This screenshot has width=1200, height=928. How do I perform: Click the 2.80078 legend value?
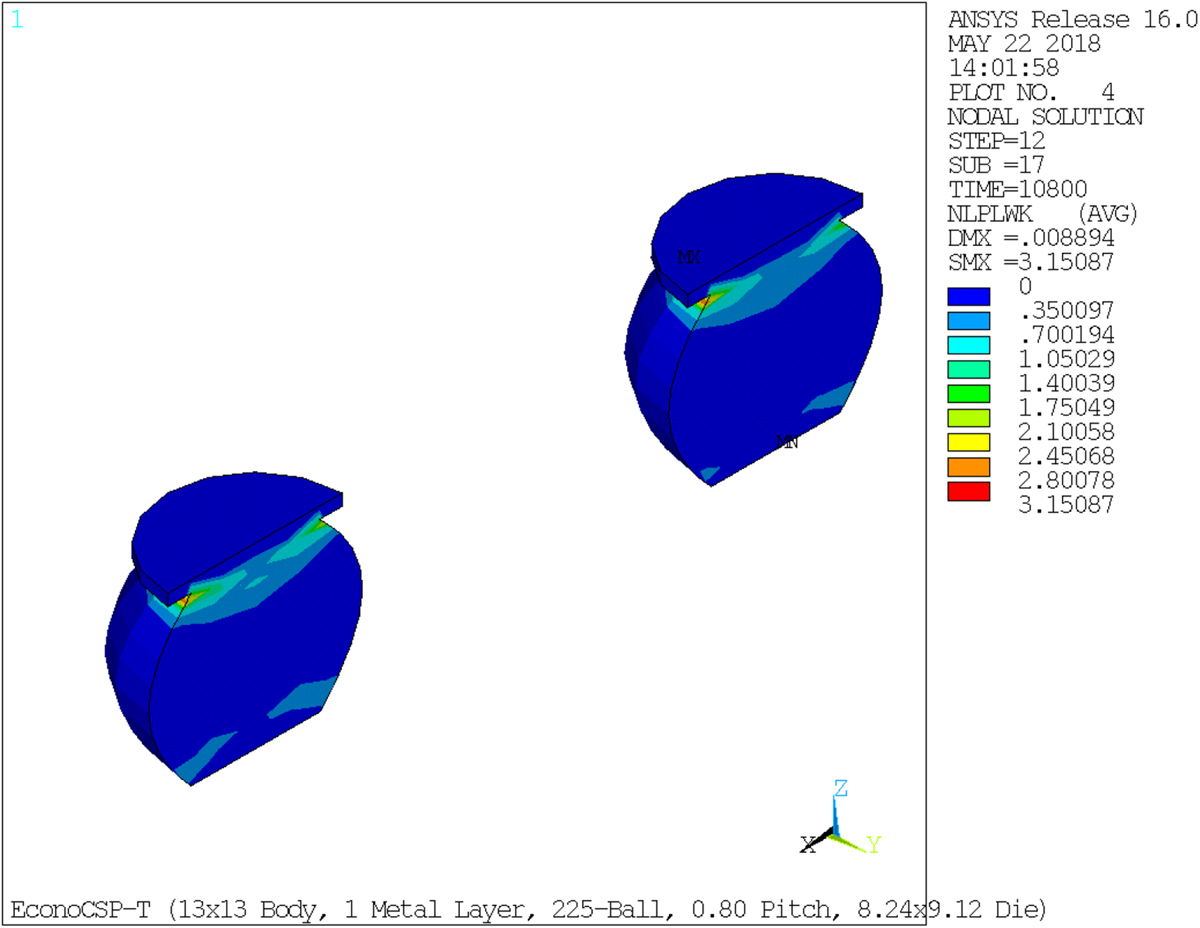(1065, 480)
